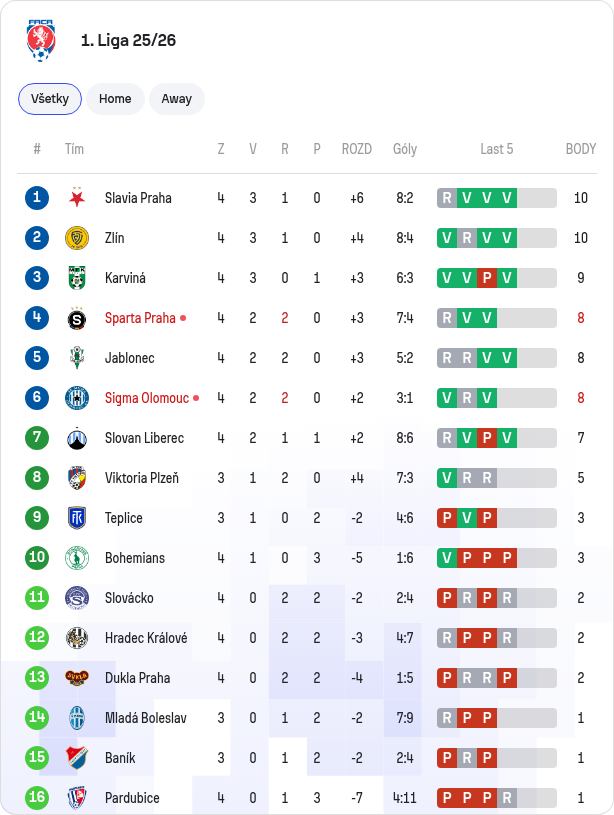
Task: Switch to the Away tab
Action: tap(177, 99)
